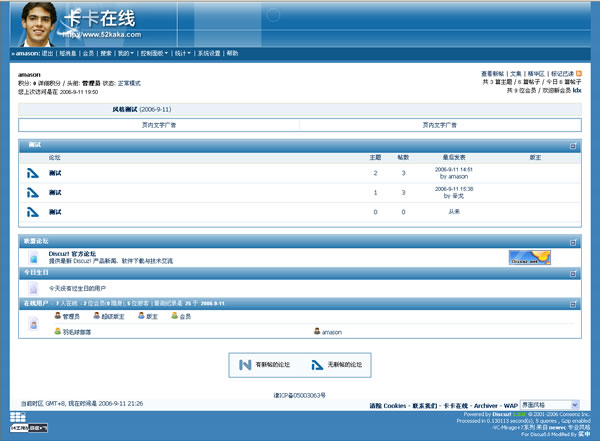This screenshot has height=441, width=600.
Task: Click the forum icon beside topic count 1
Action: click(33, 192)
